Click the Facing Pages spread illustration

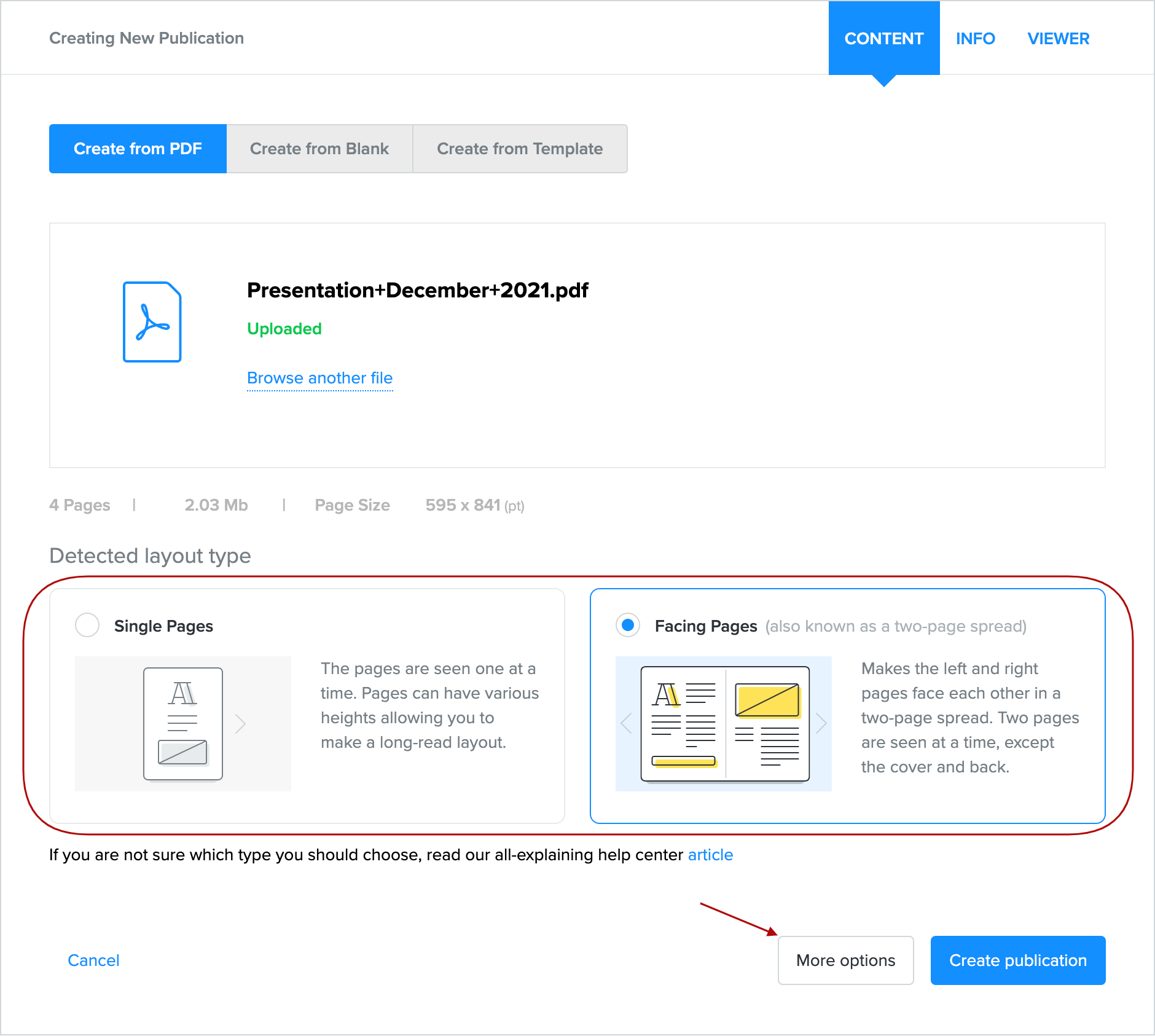pos(724,723)
